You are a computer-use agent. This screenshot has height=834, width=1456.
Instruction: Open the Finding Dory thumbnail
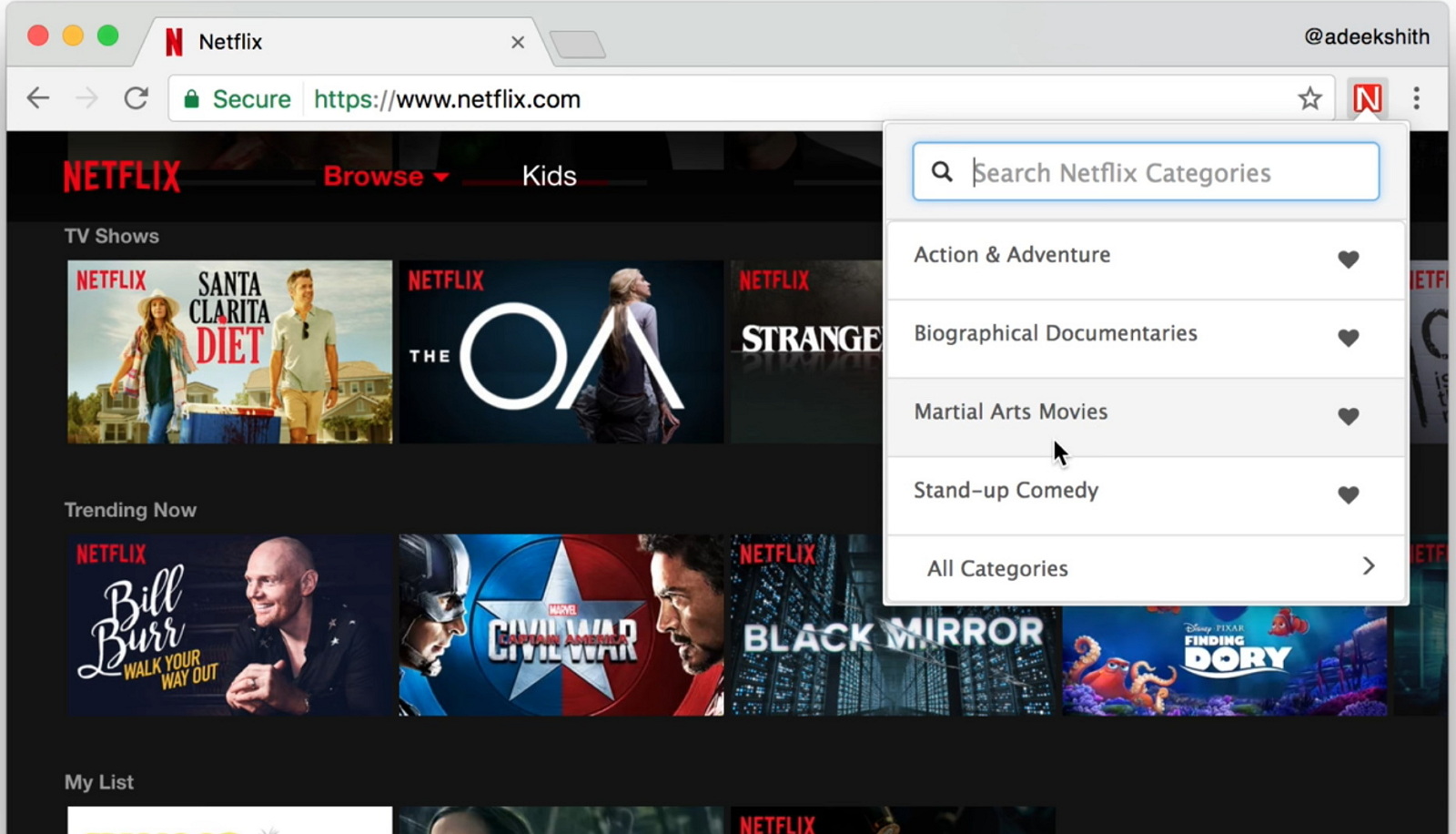click(x=1225, y=661)
